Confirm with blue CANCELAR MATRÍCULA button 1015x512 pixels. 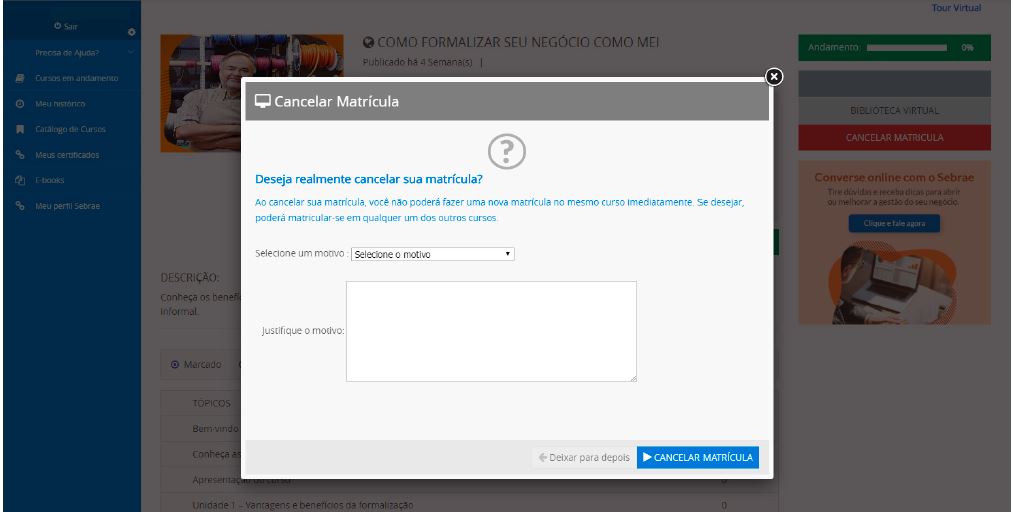point(697,457)
